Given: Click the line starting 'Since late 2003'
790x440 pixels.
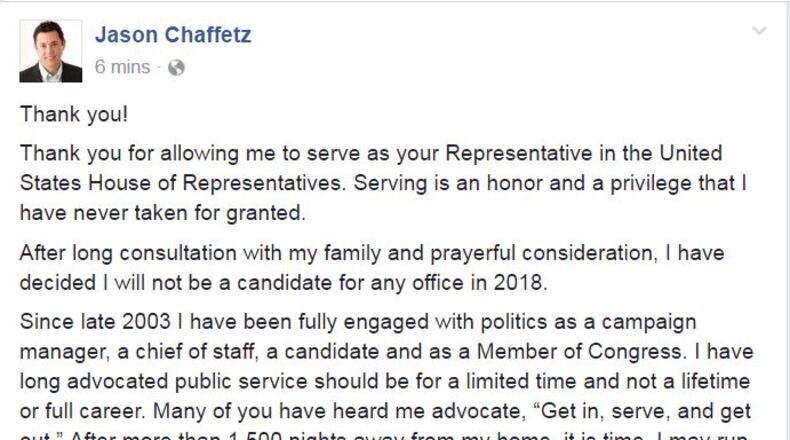Looking at the screenshot, I should pos(370,324).
